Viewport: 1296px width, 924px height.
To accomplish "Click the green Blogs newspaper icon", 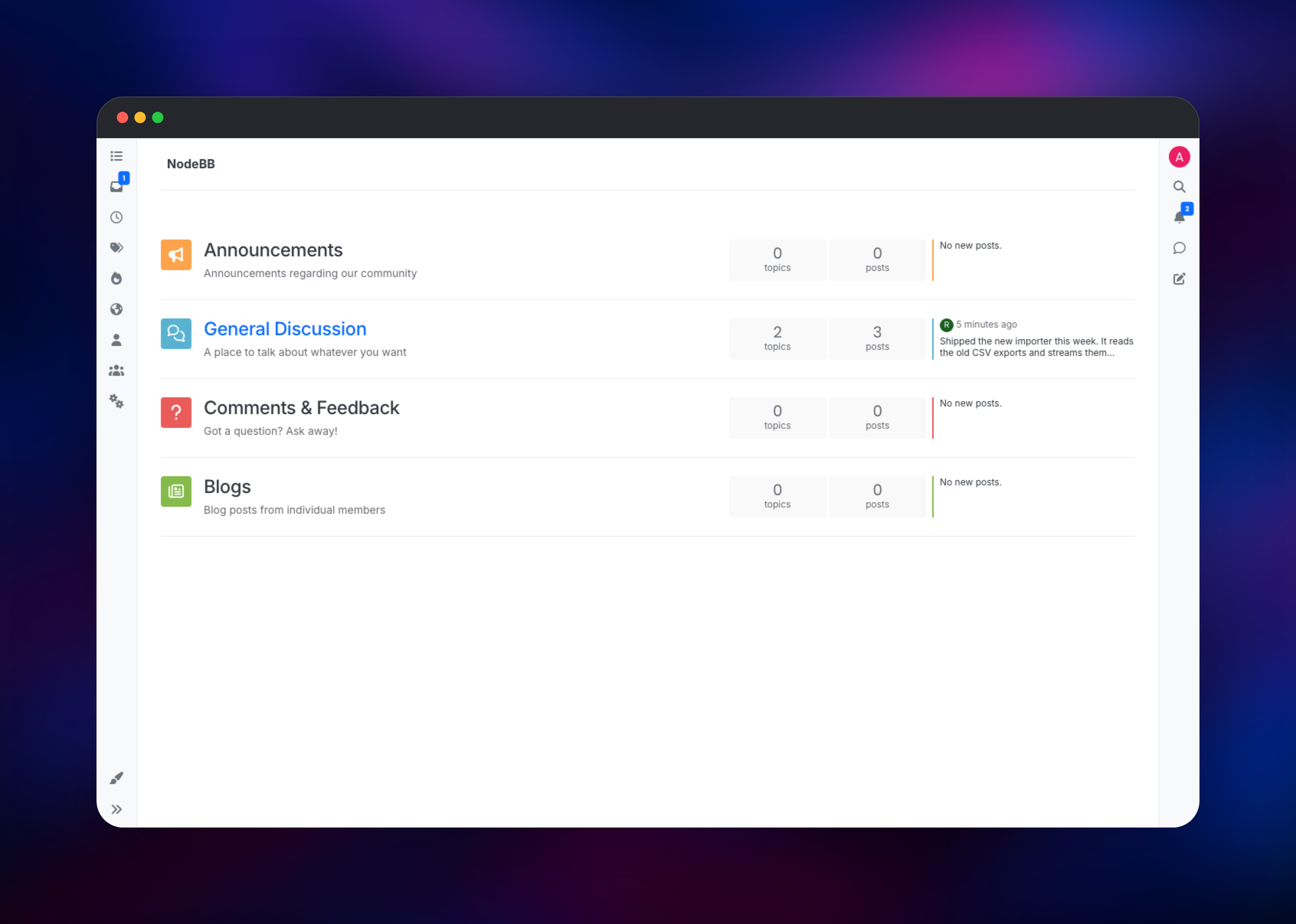I will 177,492.
